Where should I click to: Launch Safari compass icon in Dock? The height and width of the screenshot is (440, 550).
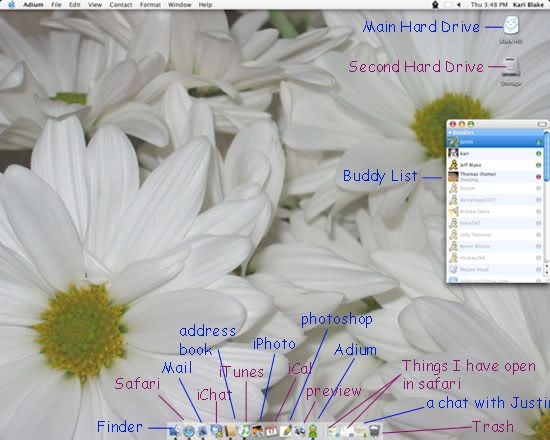[x=189, y=431]
